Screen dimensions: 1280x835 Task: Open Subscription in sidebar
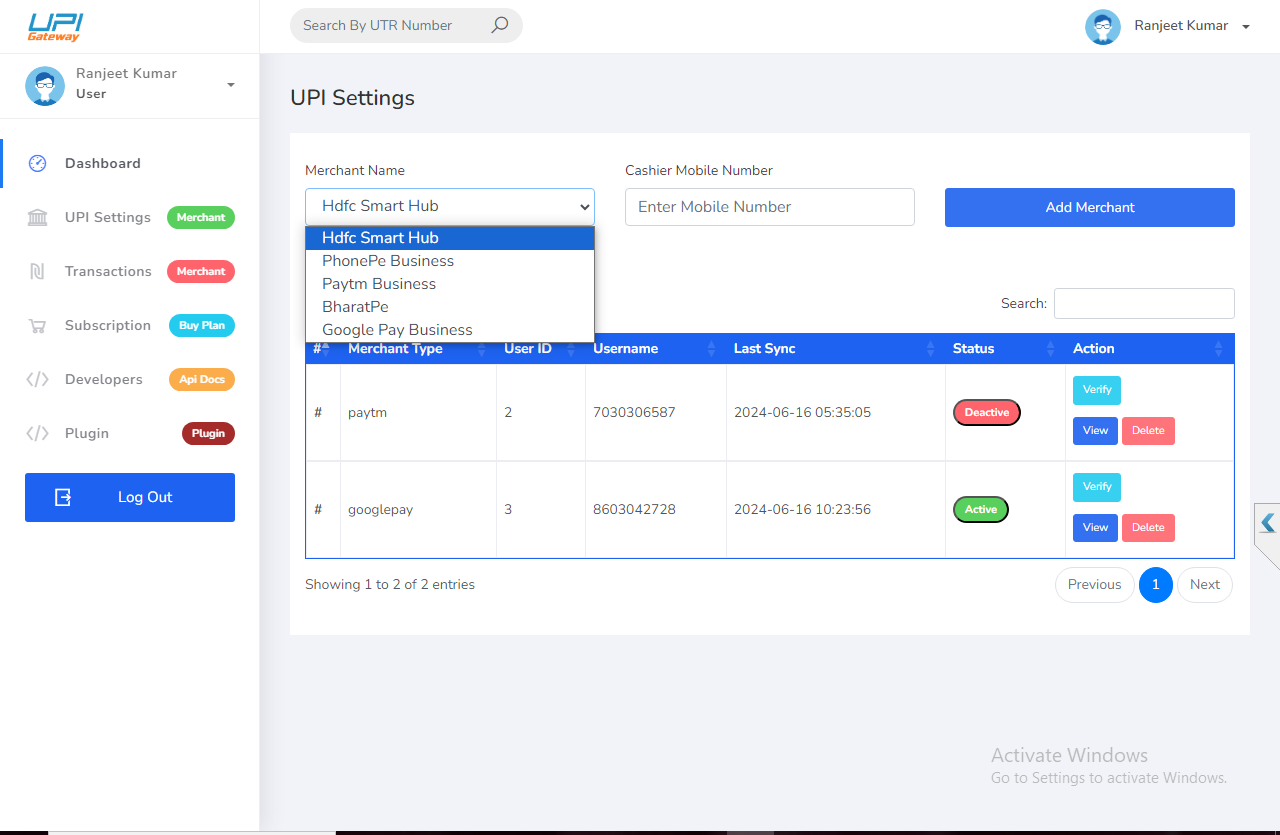[108, 325]
